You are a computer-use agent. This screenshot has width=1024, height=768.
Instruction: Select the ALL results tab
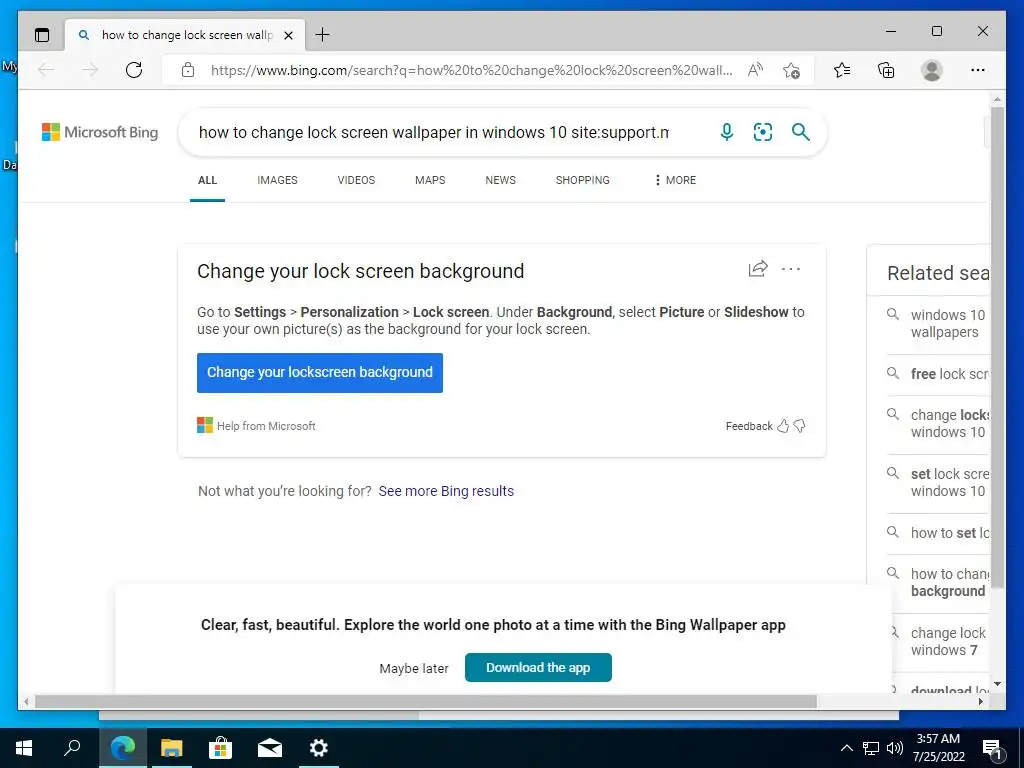pos(208,180)
